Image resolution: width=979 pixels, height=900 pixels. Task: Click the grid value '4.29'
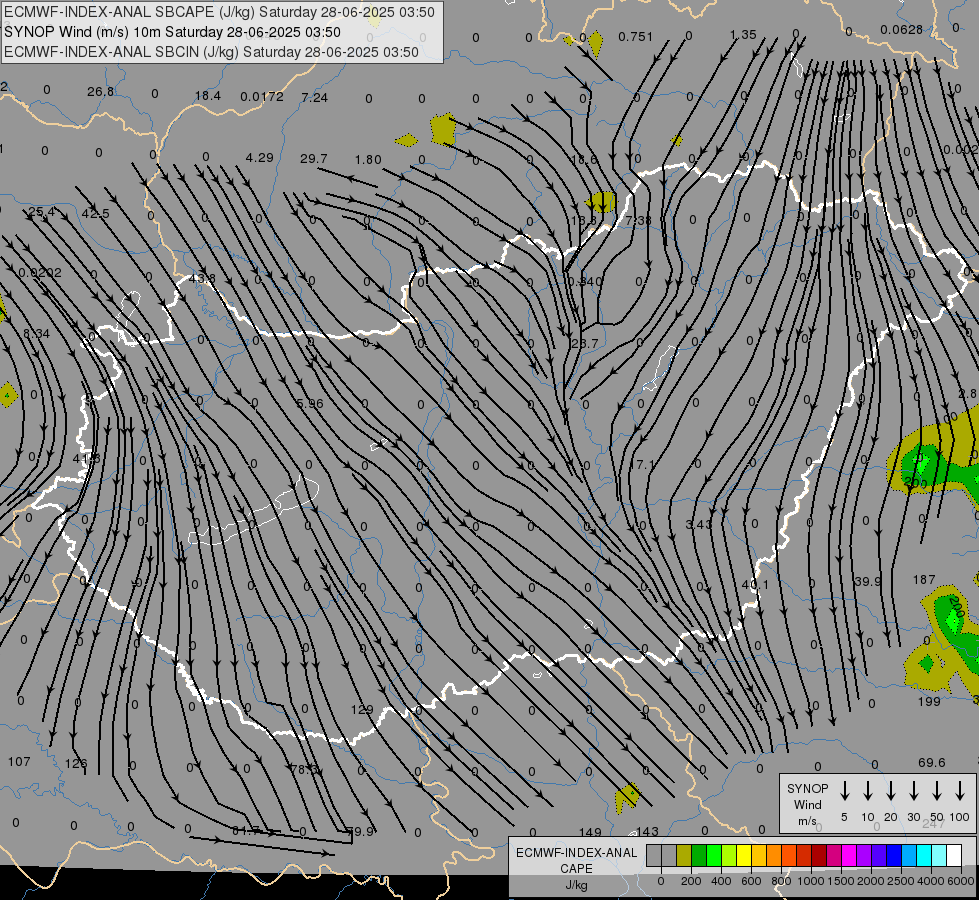pyautogui.click(x=260, y=157)
